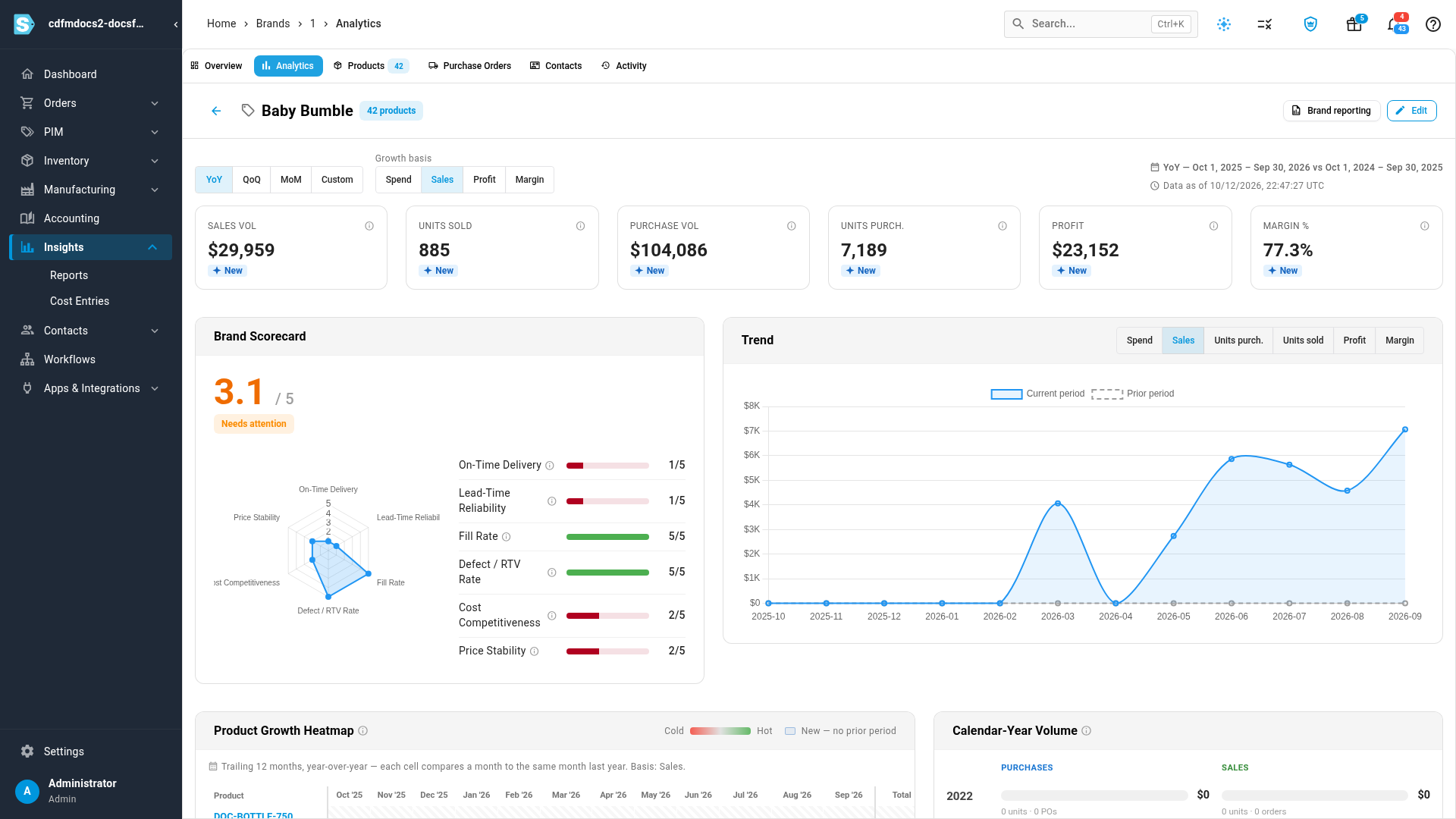Switch Trend chart to Units sold
The width and height of the screenshot is (1456, 819).
point(1303,340)
